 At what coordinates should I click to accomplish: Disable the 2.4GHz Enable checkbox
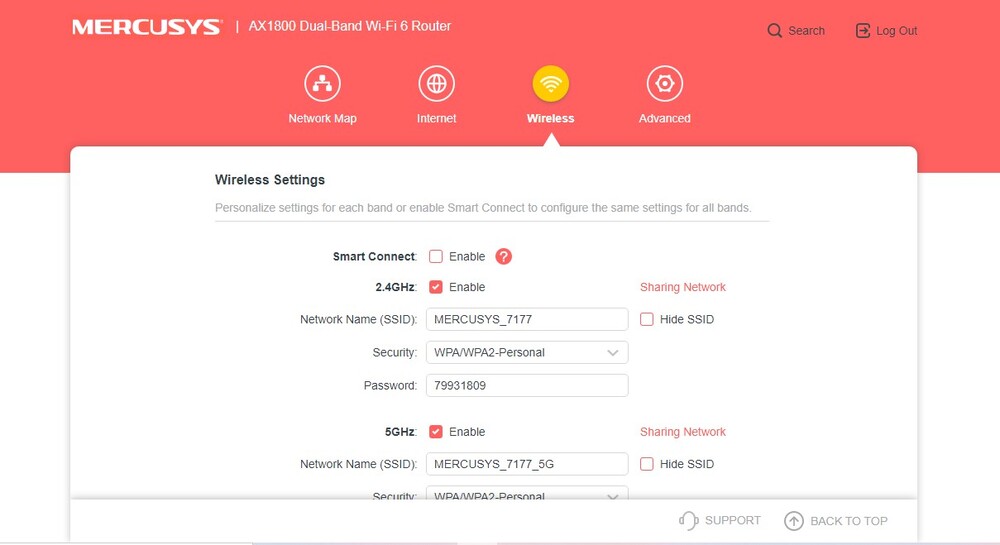(x=436, y=287)
